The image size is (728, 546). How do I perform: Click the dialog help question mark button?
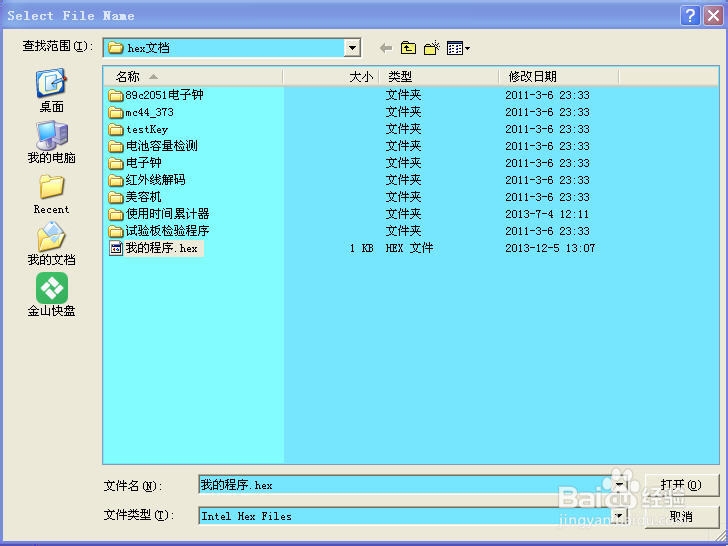pos(690,15)
